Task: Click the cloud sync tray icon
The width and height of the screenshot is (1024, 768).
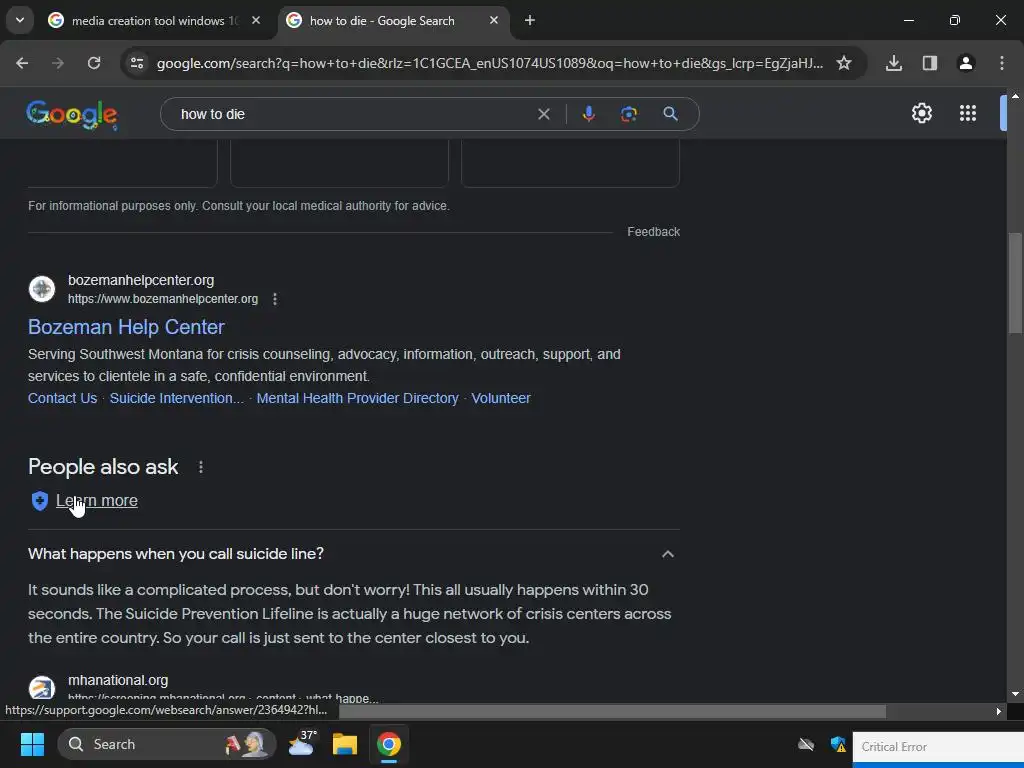Action: 806,744
